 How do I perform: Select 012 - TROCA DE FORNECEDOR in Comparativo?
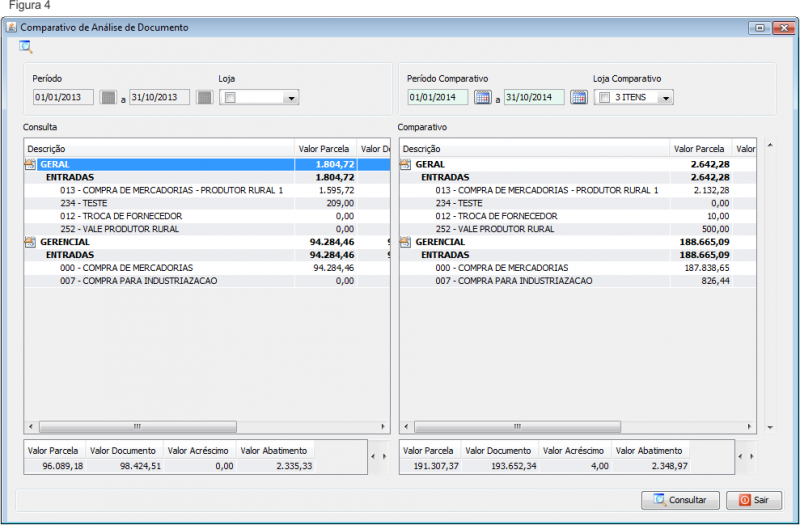click(x=578, y=216)
